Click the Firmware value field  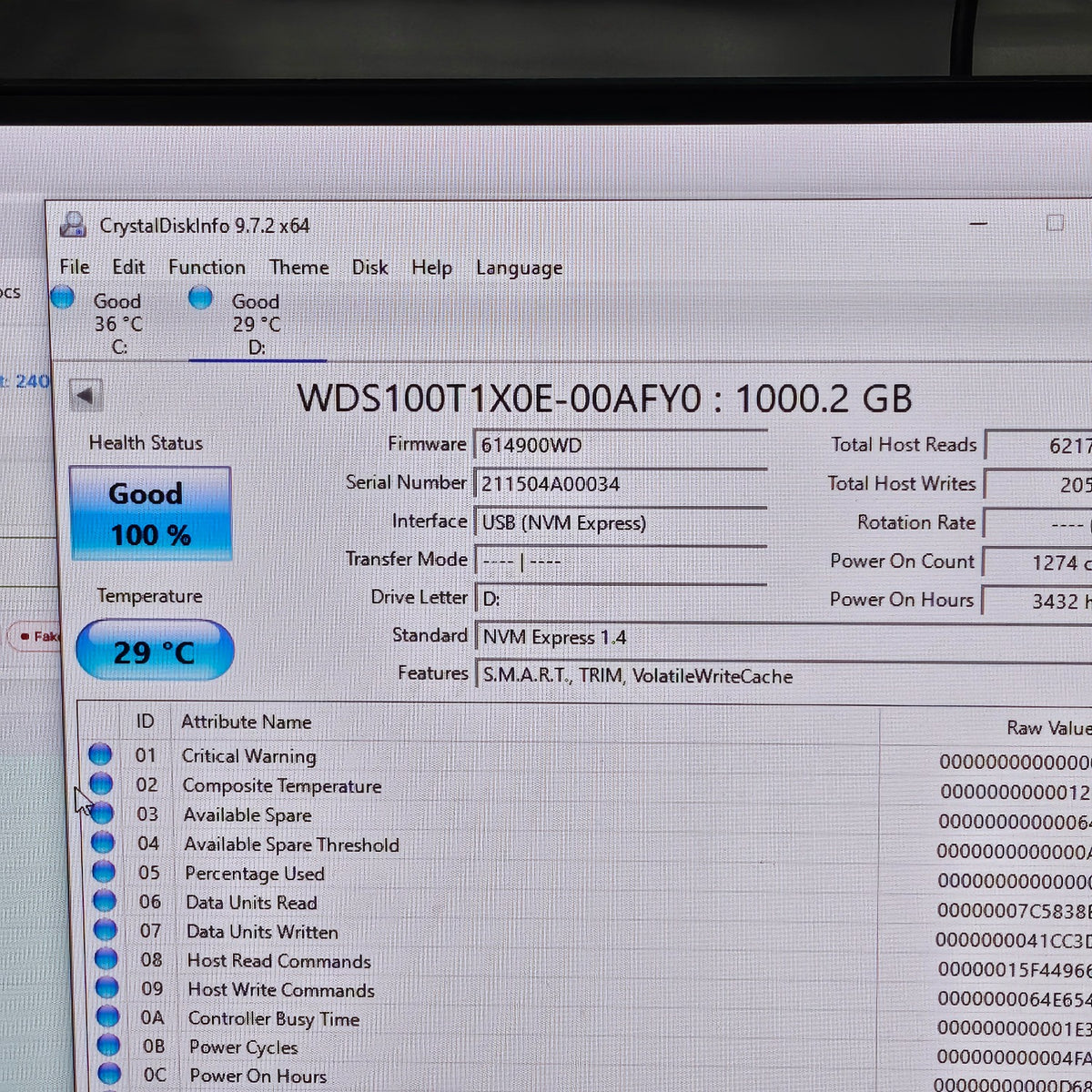point(621,446)
